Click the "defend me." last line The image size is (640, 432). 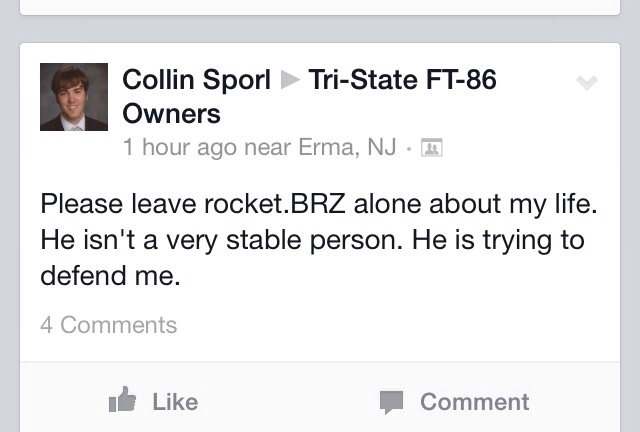coord(110,275)
